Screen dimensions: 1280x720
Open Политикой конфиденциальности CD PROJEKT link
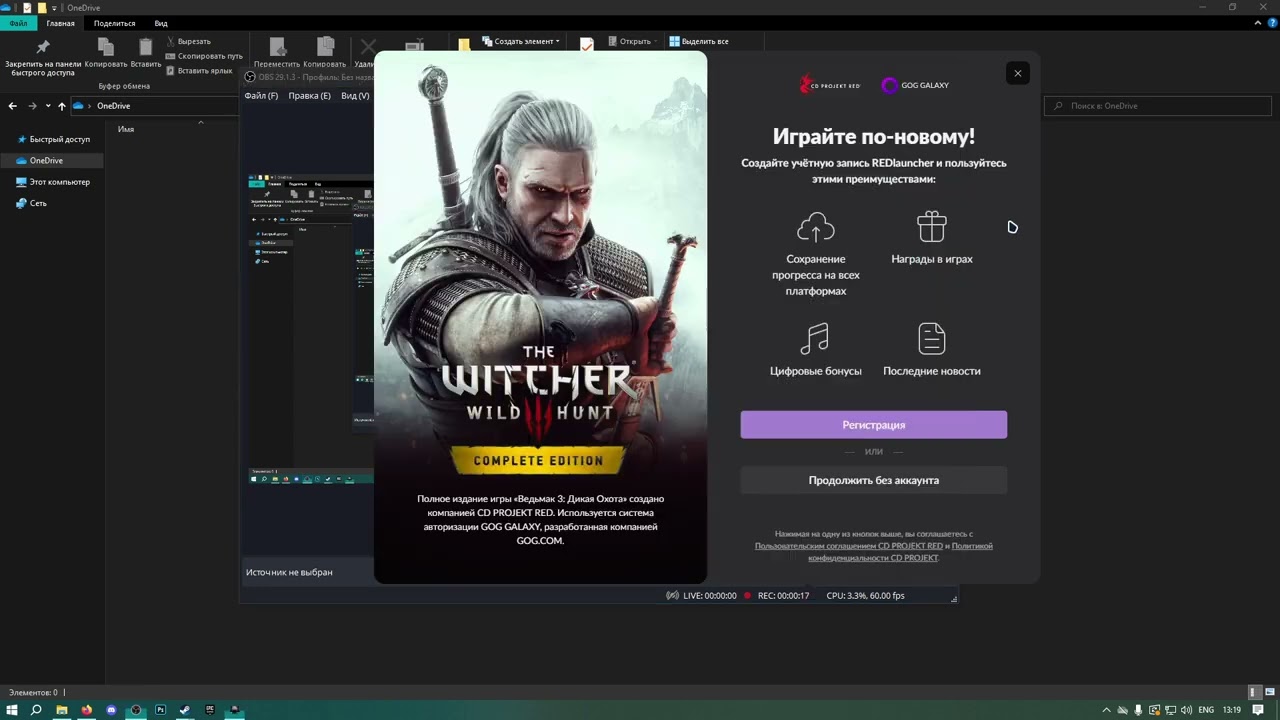click(x=900, y=552)
